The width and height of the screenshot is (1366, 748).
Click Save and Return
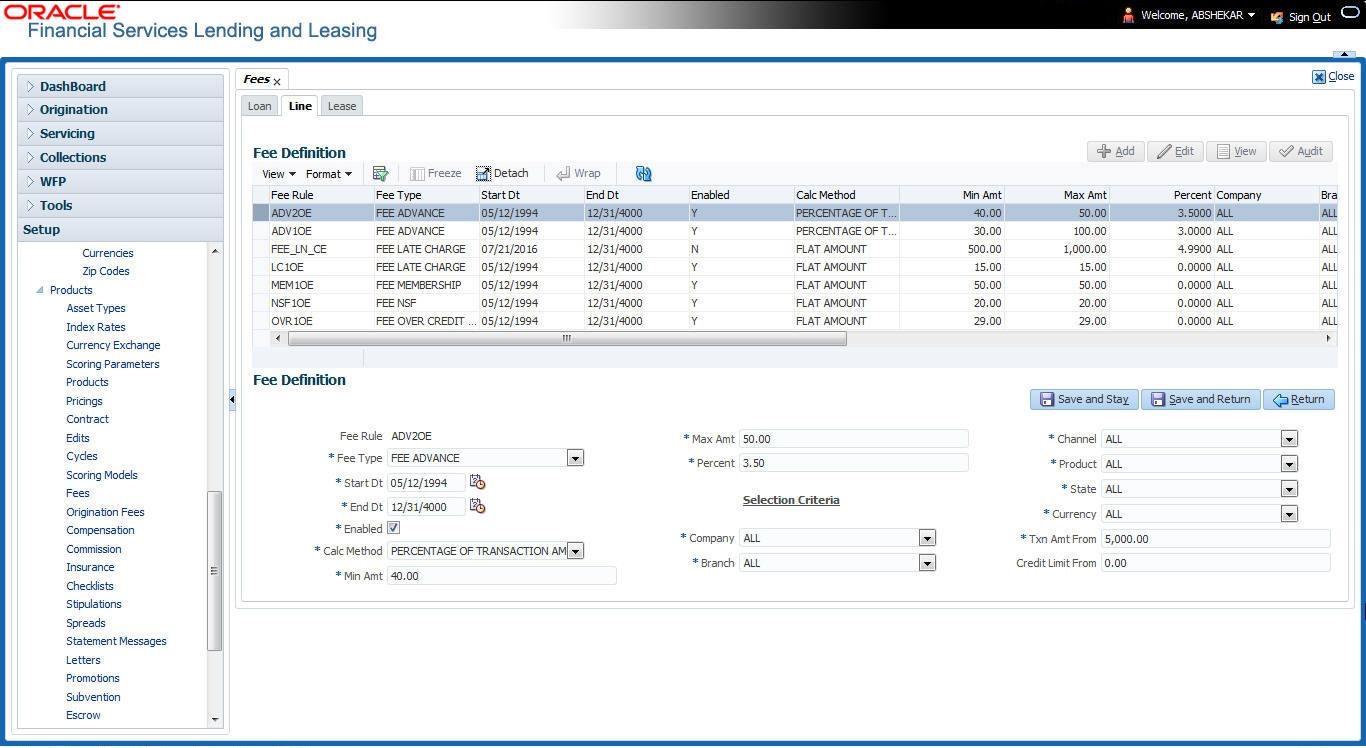1201,399
